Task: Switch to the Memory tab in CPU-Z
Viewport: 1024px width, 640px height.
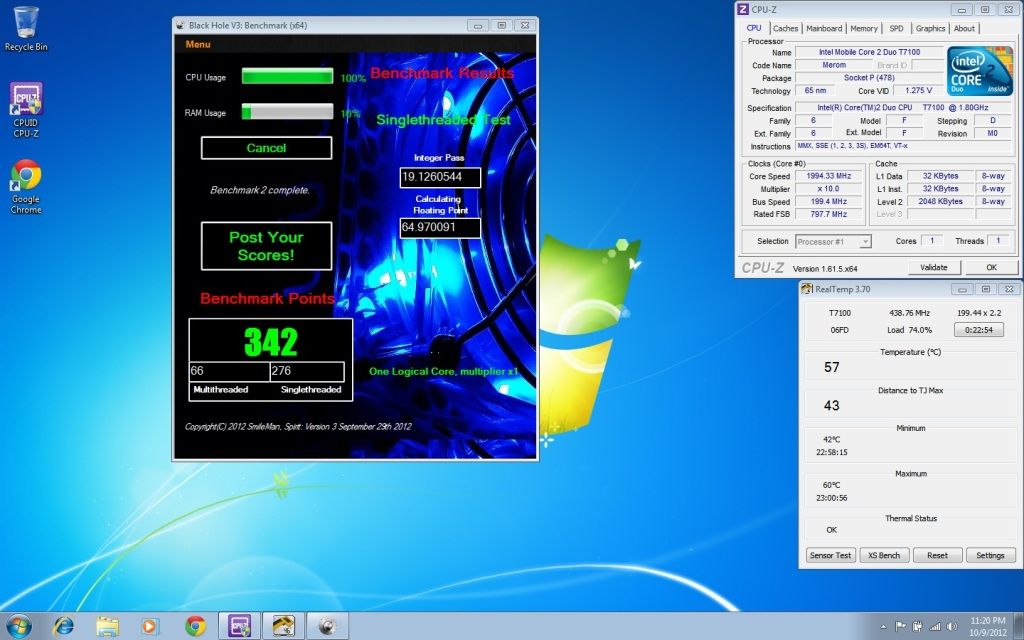Action: click(x=863, y=28)
